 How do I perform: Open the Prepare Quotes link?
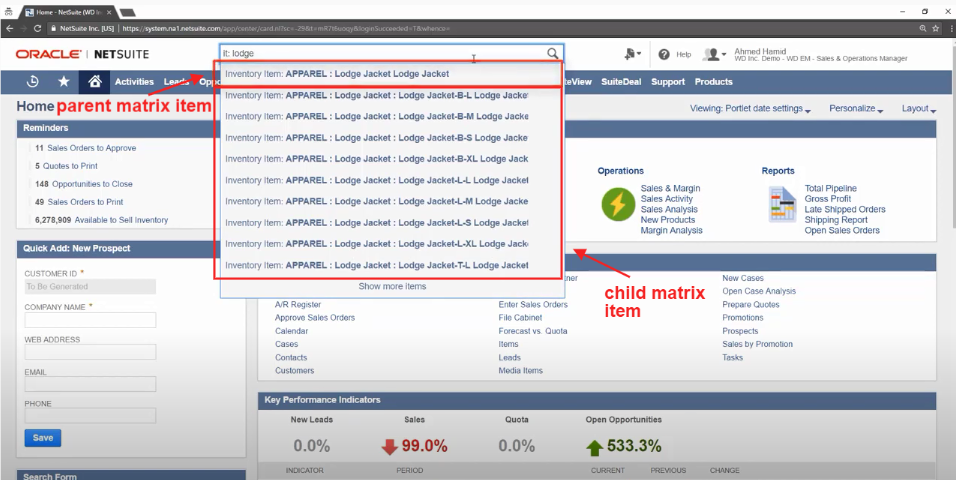pos(751,304)
